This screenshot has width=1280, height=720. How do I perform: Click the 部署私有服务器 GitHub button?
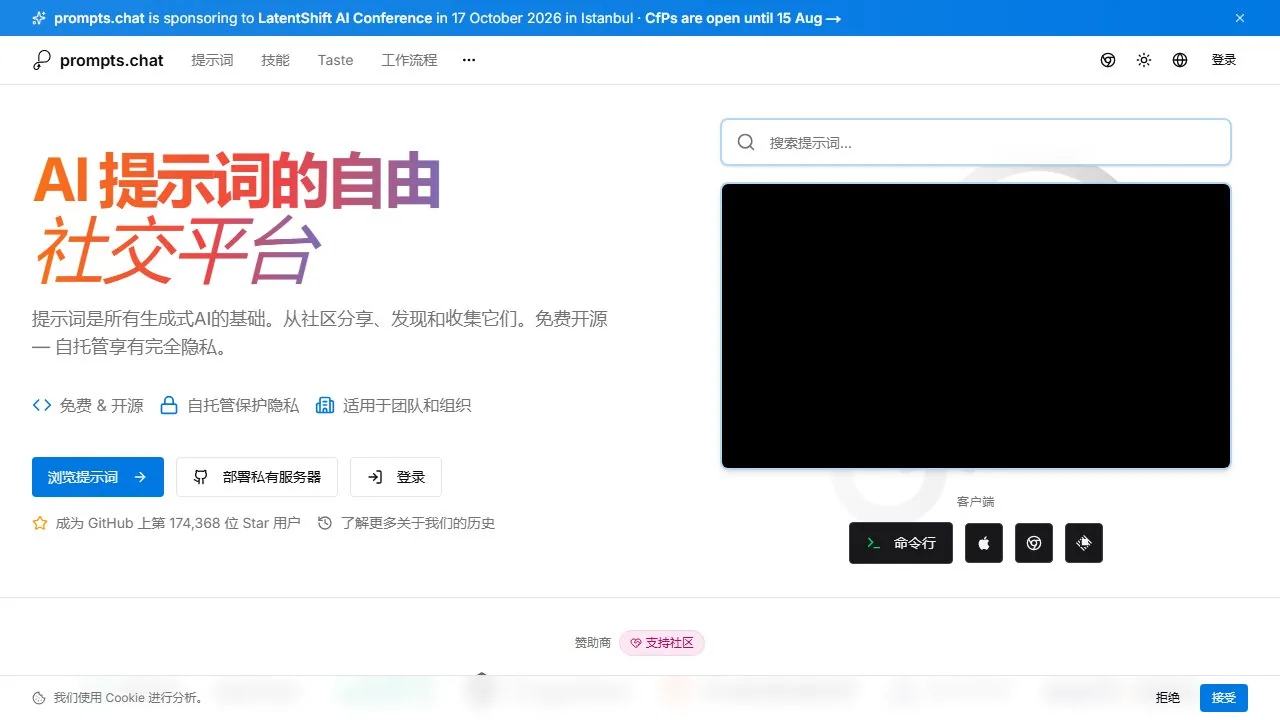click(x=257, y=477)
